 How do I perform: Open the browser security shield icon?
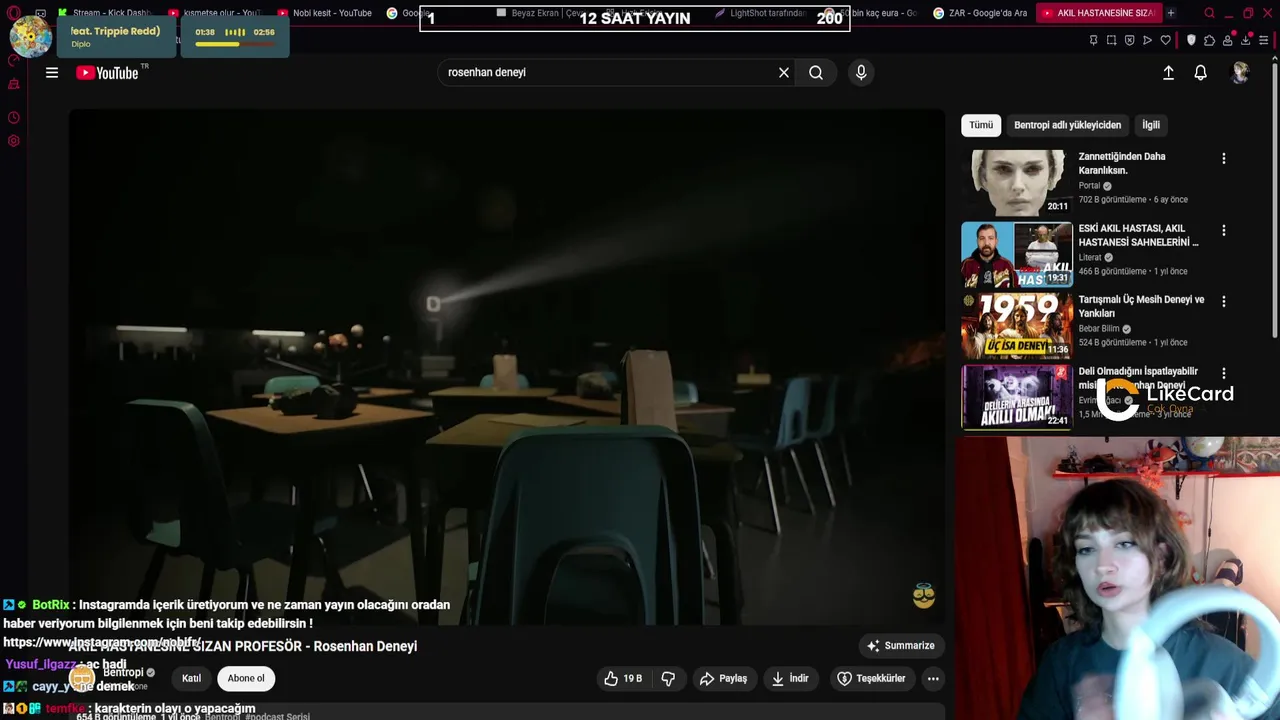(x=1191, y=40)
